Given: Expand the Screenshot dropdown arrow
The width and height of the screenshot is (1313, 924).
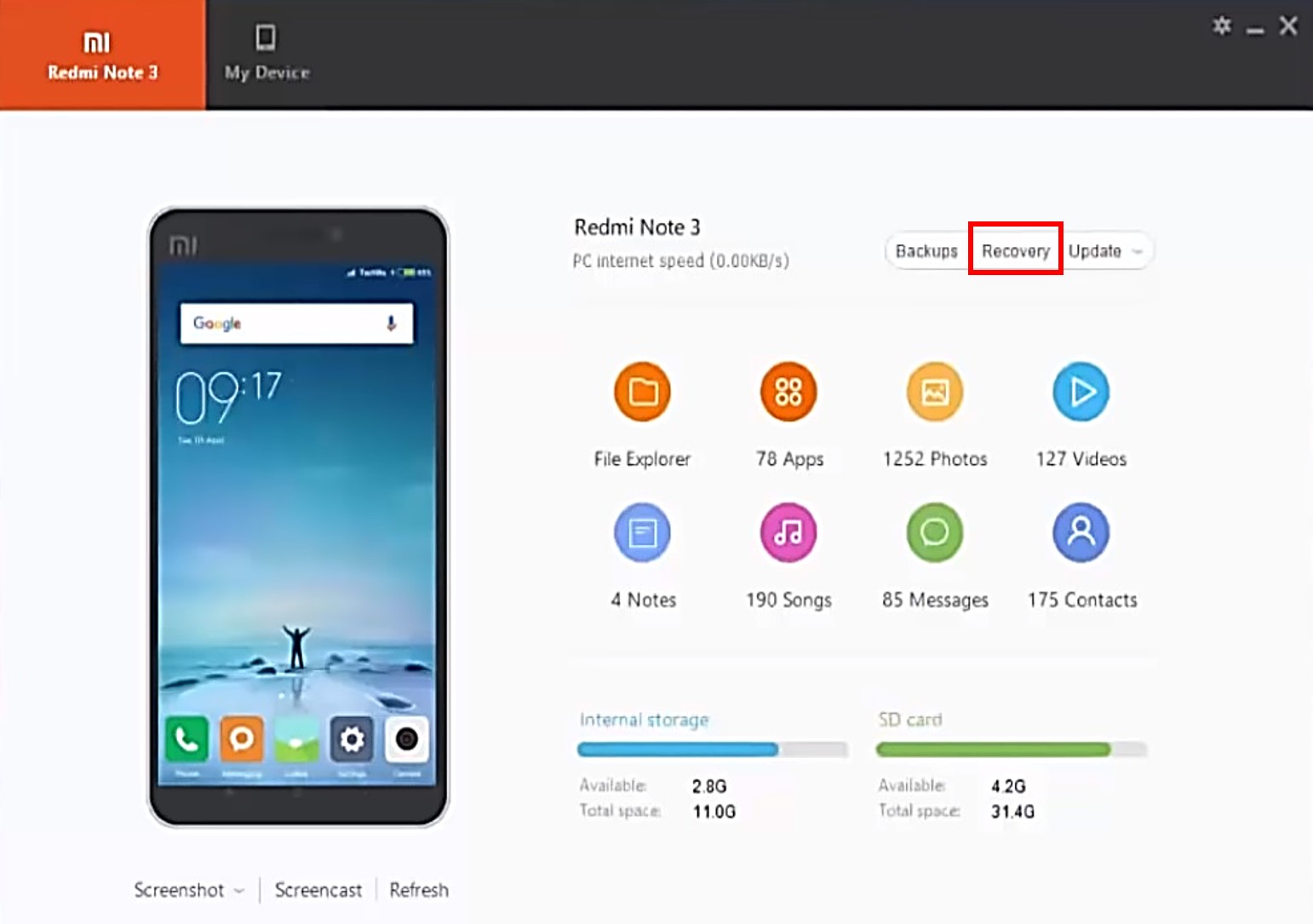Looking at the screenshot, I should 239,891.
